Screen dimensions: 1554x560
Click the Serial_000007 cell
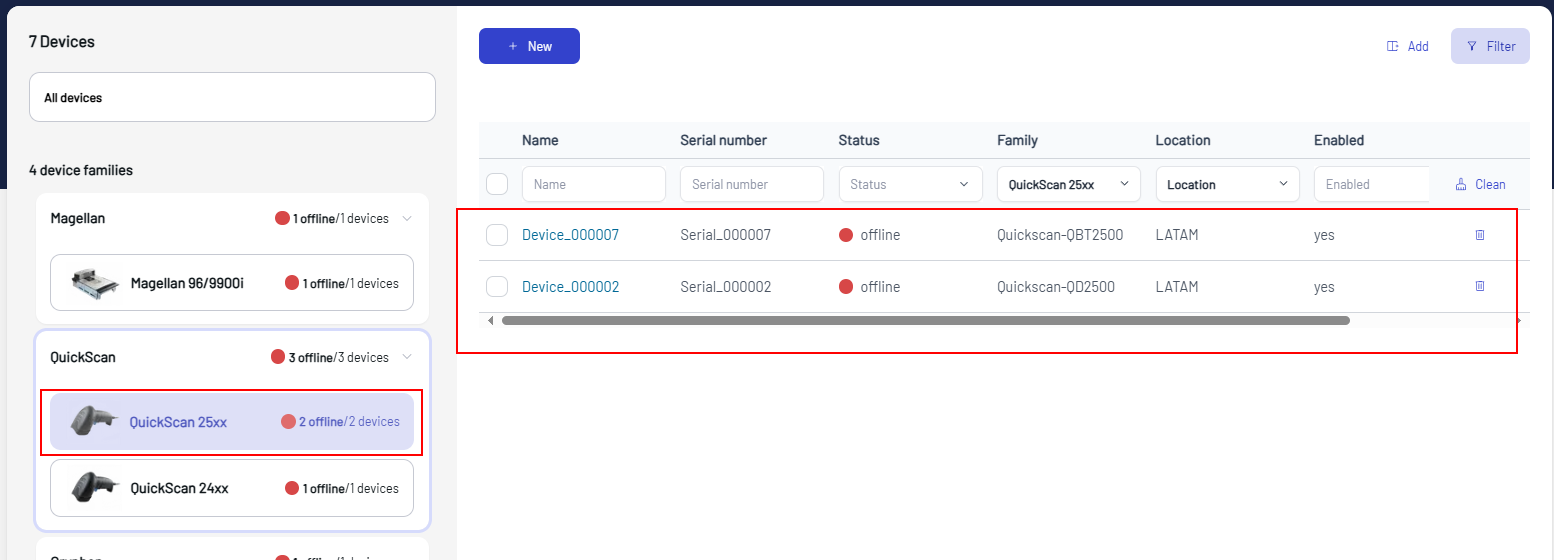[x=725, y=235]
